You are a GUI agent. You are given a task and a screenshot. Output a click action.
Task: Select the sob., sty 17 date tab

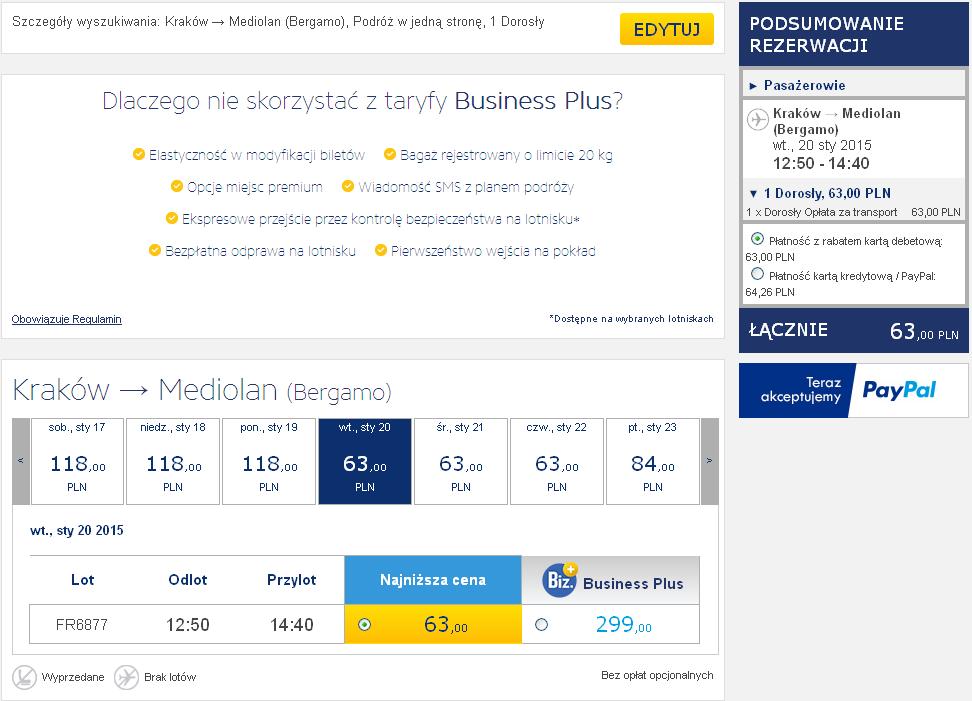click(x=77, y=461)
